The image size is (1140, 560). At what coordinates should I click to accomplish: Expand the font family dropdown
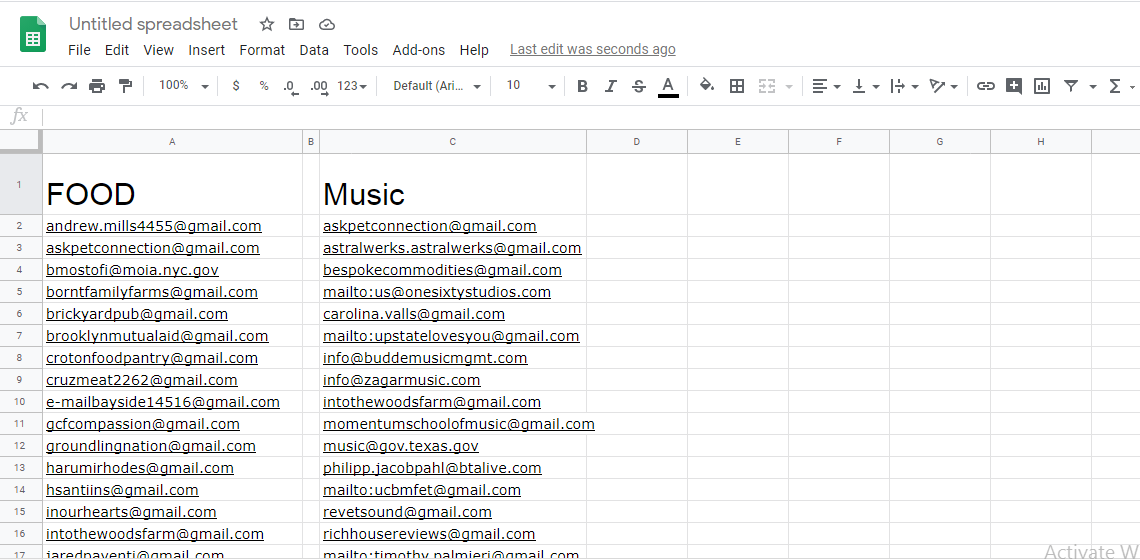pos(437,86)
